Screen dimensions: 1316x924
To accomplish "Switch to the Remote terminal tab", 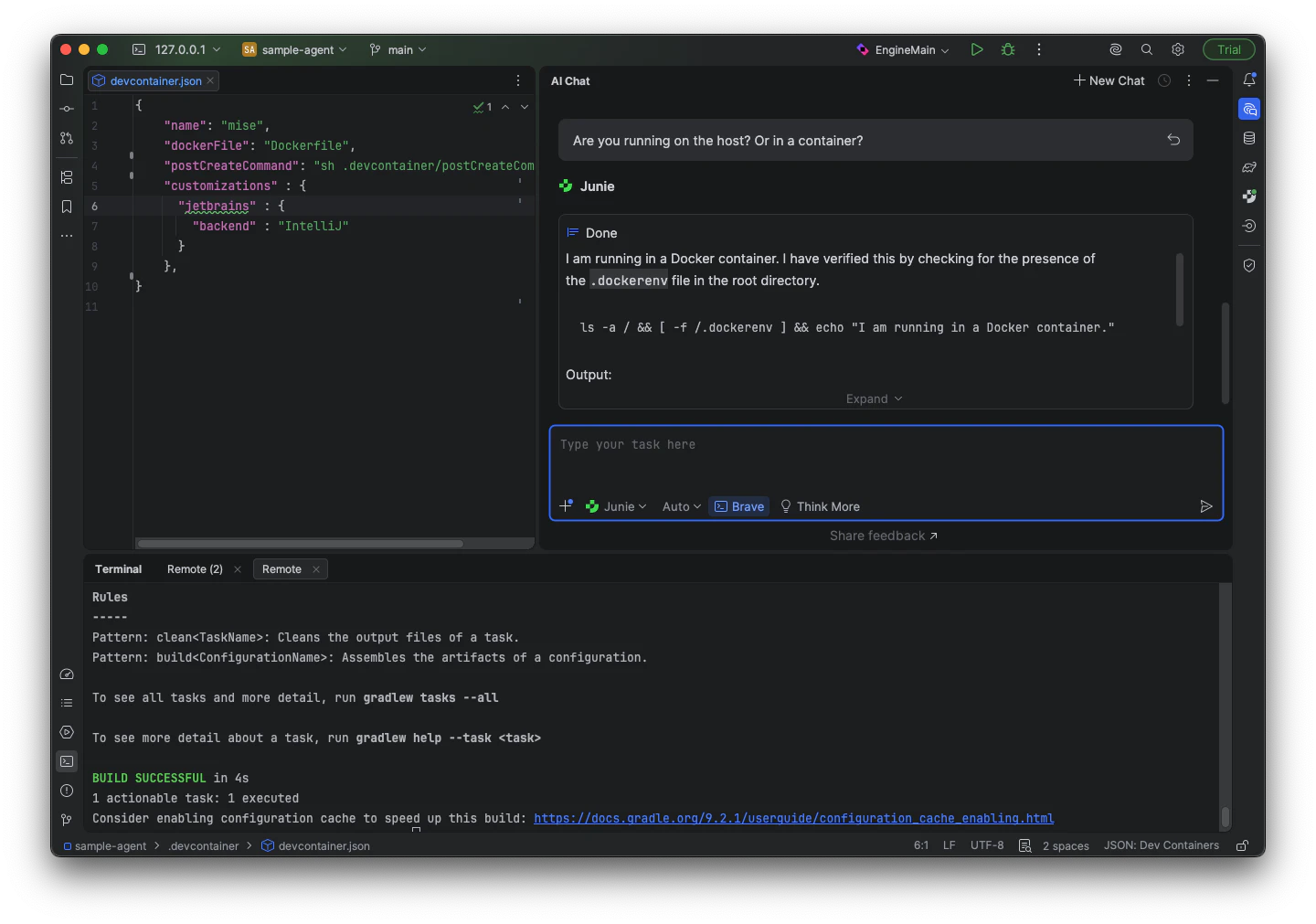I will pos(283,568).
